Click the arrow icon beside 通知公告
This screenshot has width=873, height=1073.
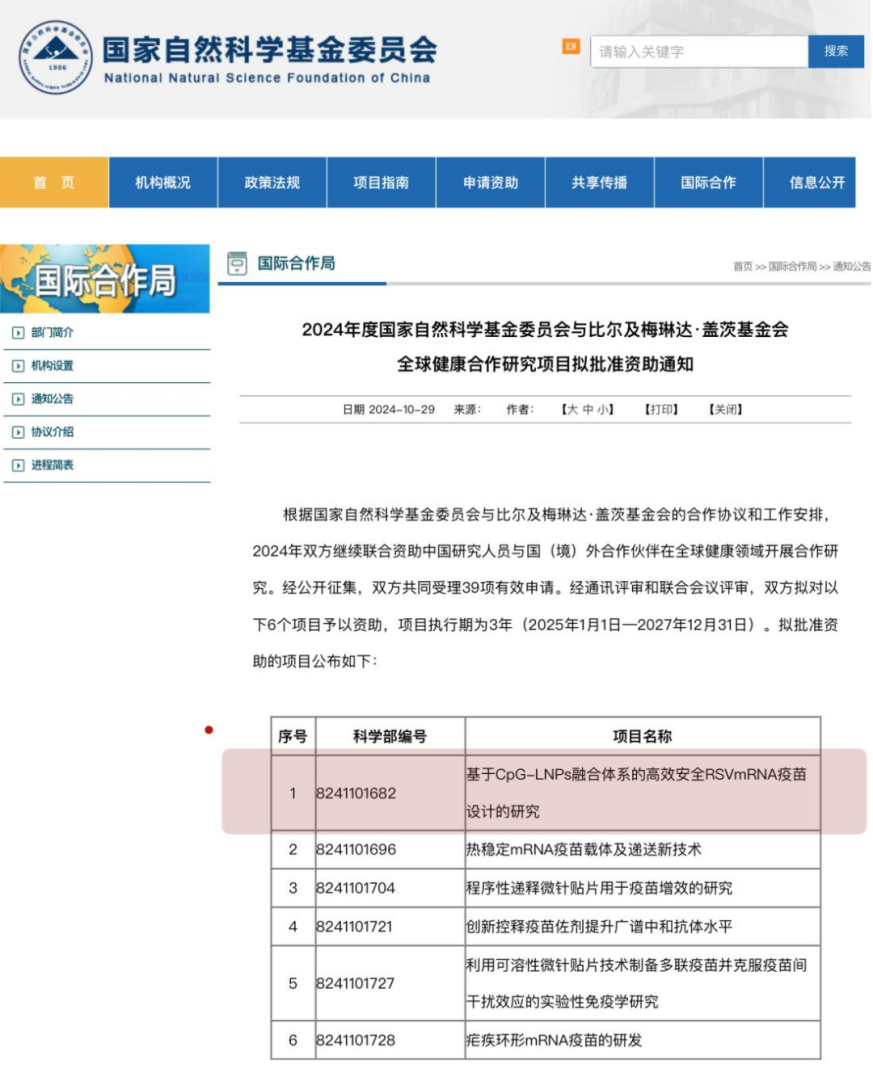18,399
